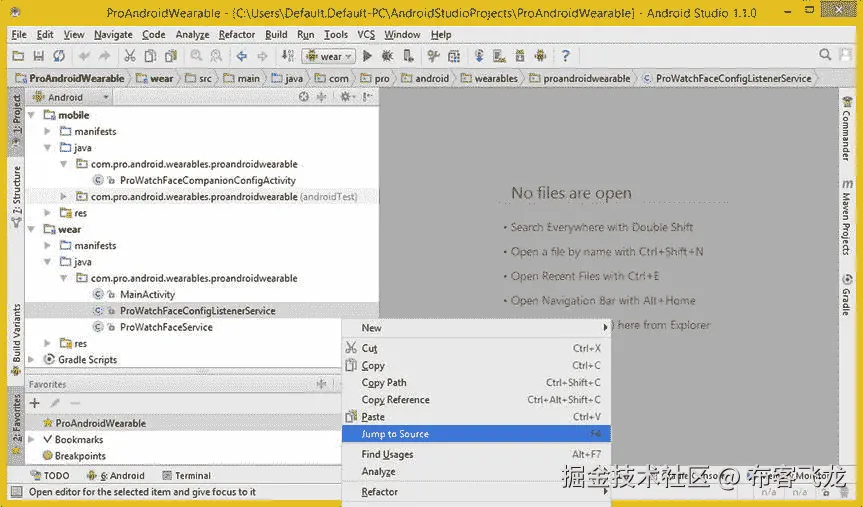Screen dimensions: 863x507
Task: Click the src breadcrumb in navigation bar
Action: coord(199,79)
